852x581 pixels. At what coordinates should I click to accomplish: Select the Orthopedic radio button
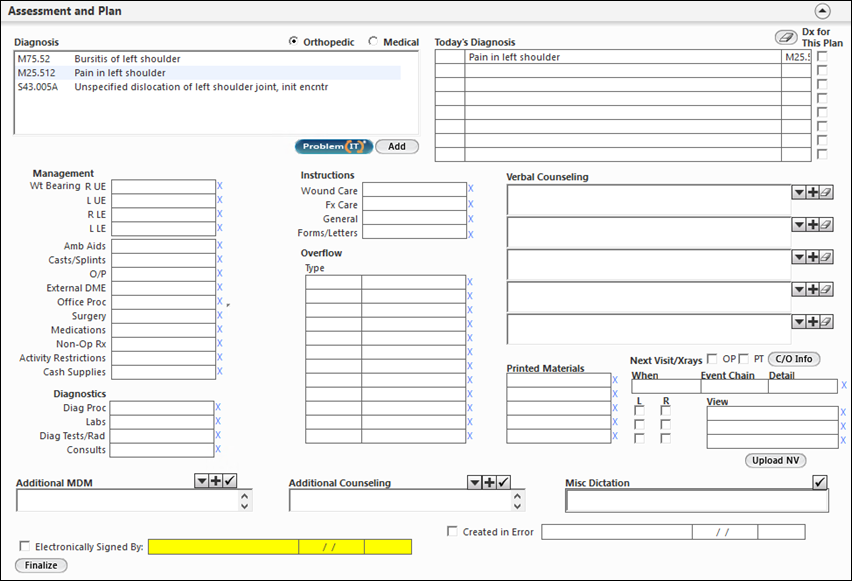point(293,41)
